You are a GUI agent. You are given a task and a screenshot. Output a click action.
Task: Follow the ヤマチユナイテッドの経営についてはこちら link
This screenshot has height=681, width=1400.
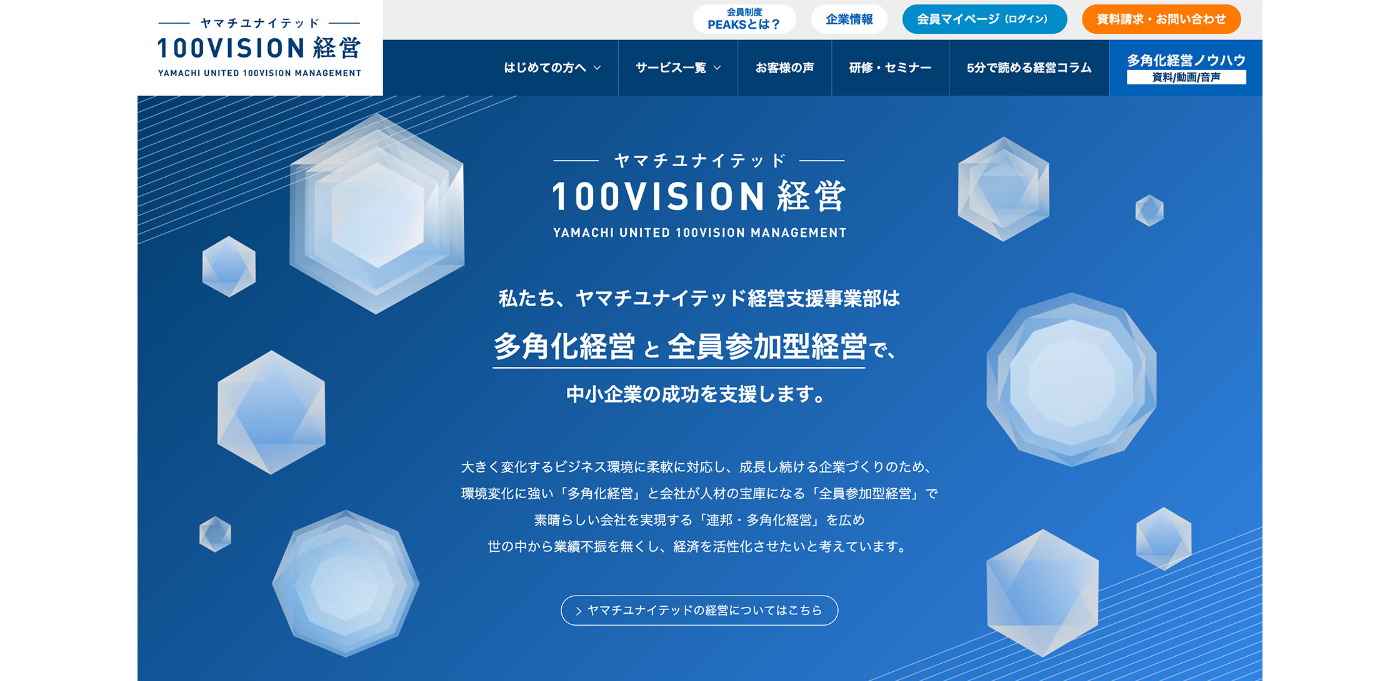tap(699, 611)
